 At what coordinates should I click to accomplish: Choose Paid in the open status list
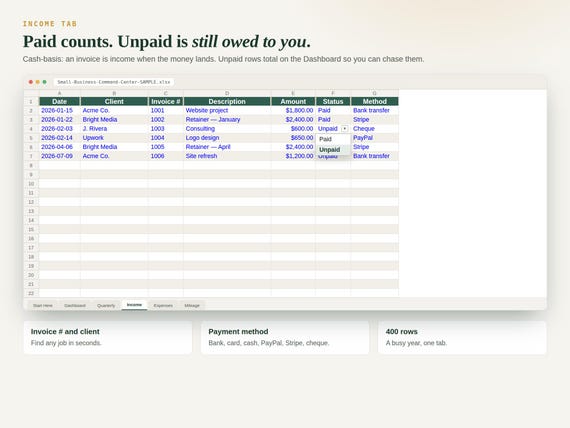point(333,139)
